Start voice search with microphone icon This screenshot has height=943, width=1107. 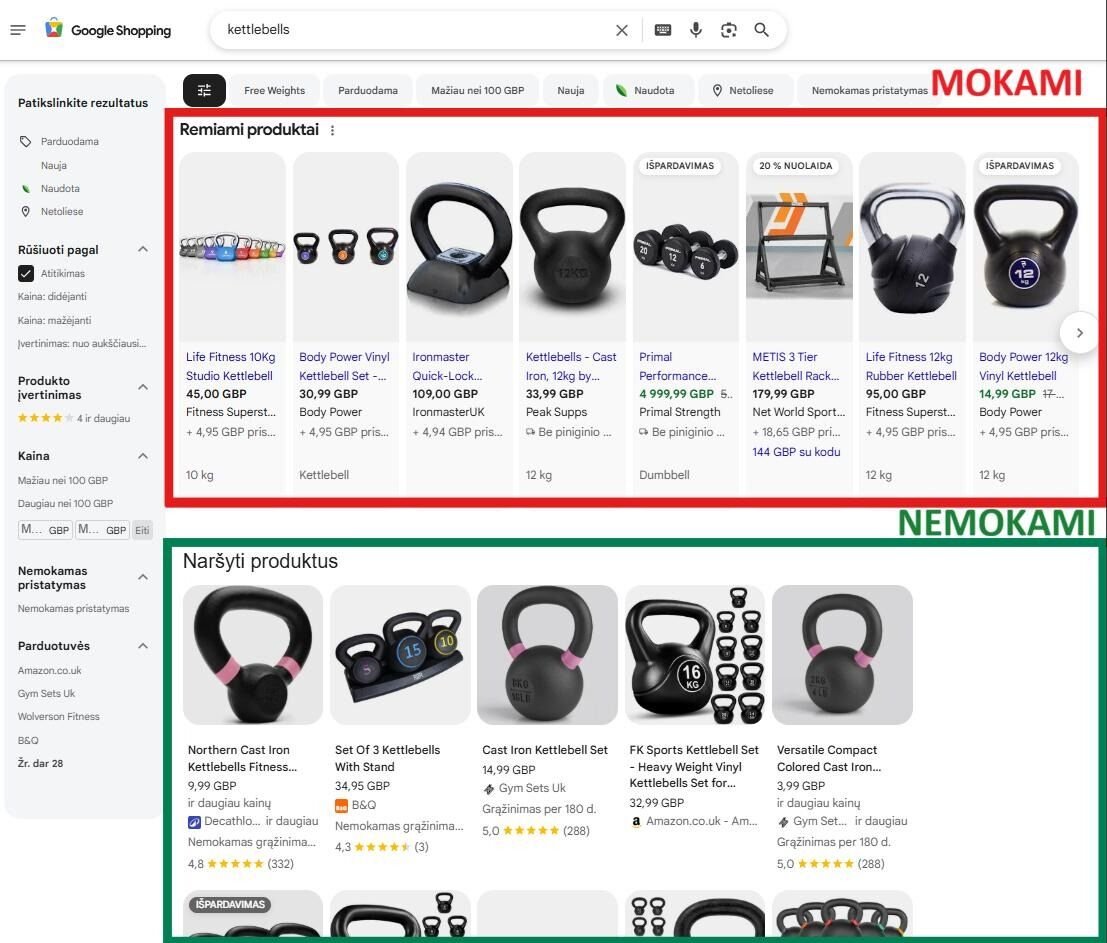(x=695, y=30)
